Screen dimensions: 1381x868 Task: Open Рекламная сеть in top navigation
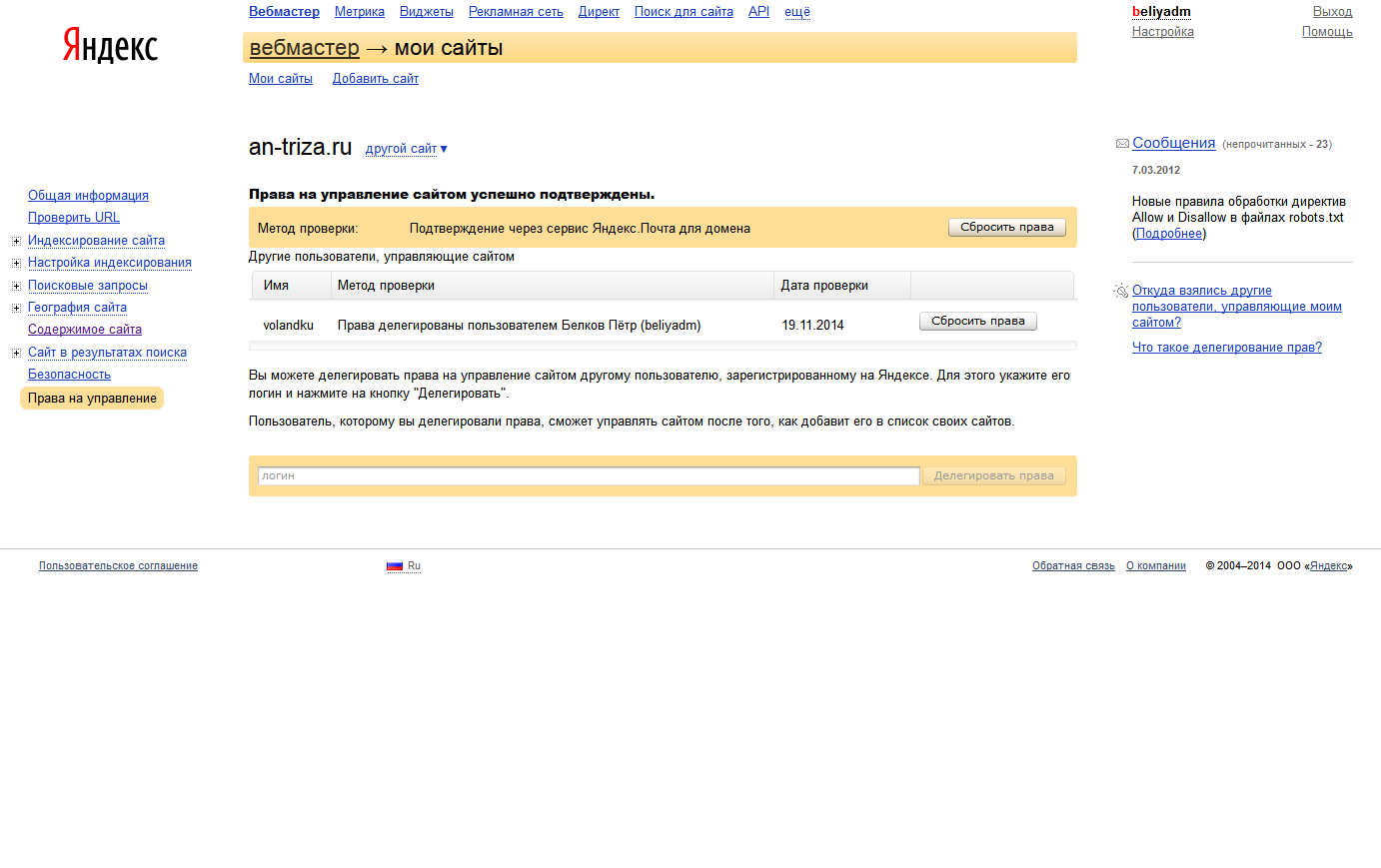(516, 12)
